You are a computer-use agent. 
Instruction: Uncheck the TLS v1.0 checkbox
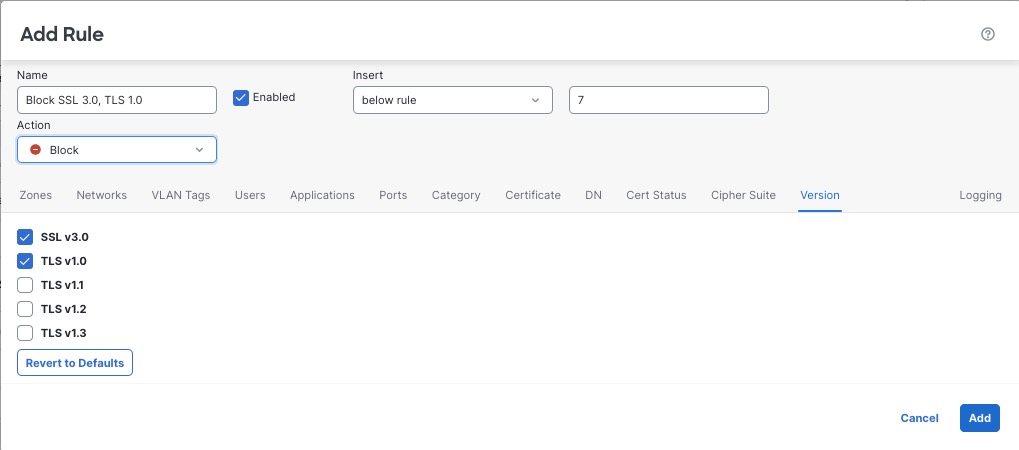(26, 261)
